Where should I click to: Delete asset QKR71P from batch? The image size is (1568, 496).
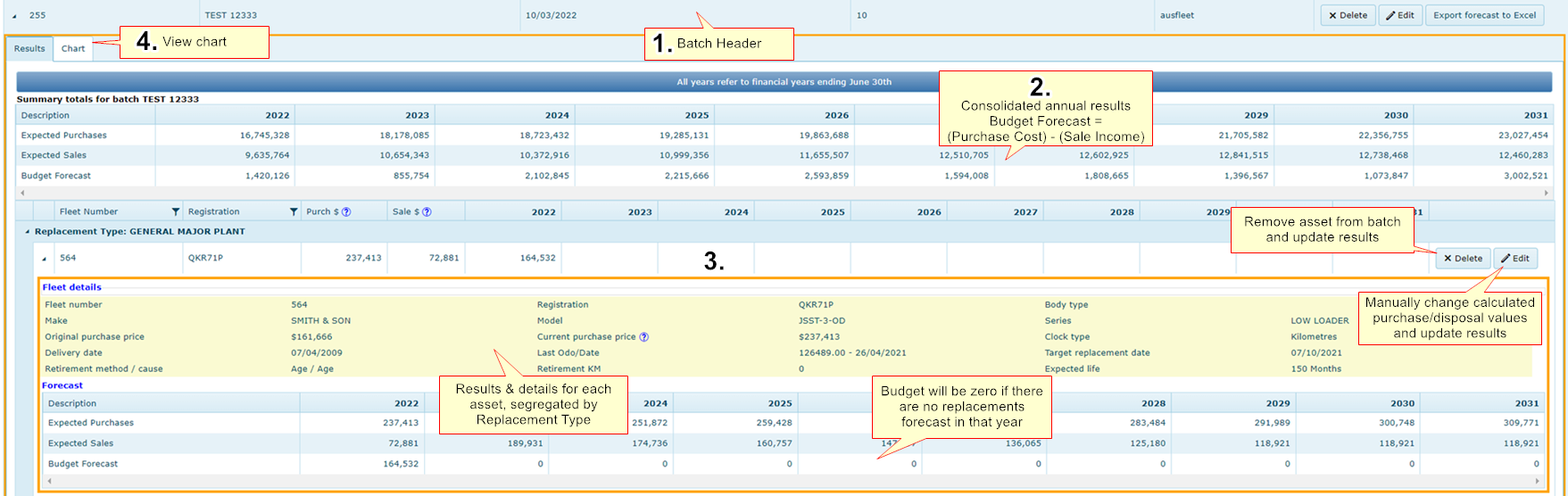tap(1462, 259)
